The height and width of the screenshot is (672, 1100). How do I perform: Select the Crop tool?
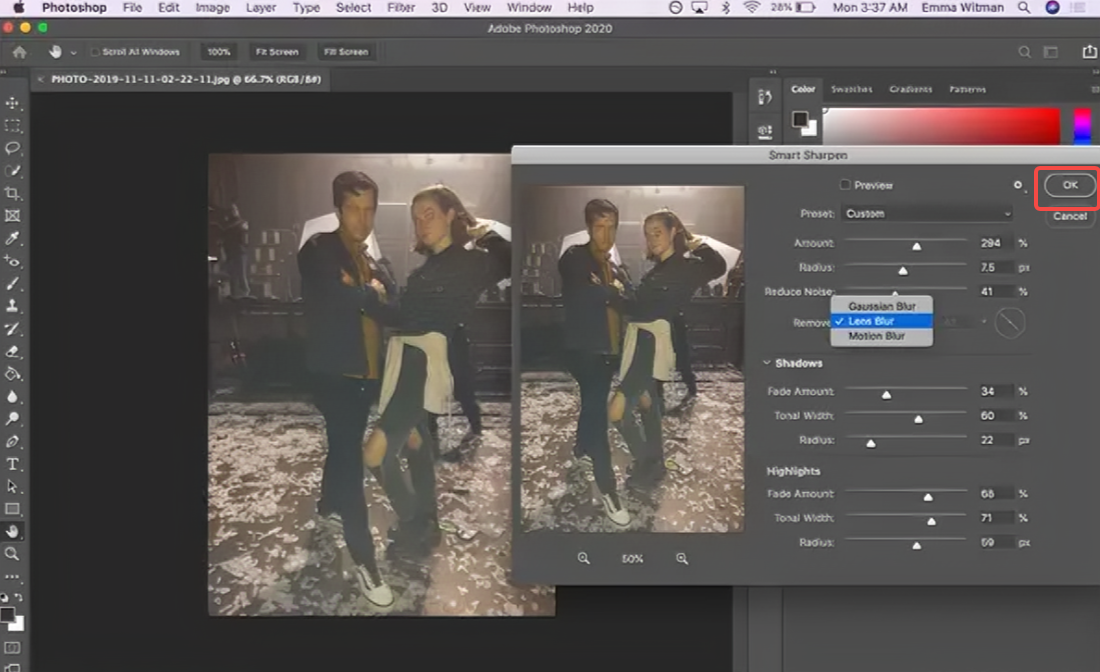click(x=13, y=193)
